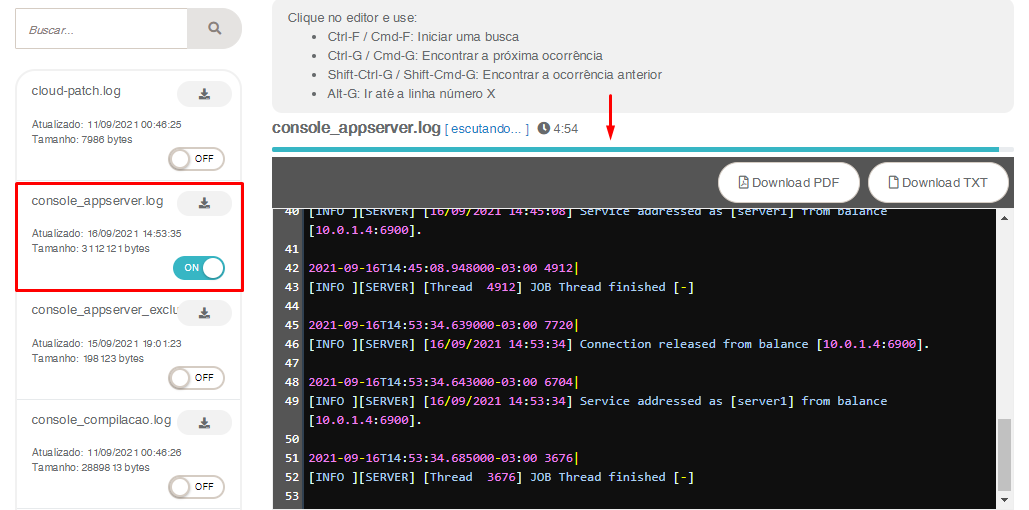Download the console_compilacao.log file
Image resolution: width=1029 pixels, height=510 pixels.
coord(204,423)
